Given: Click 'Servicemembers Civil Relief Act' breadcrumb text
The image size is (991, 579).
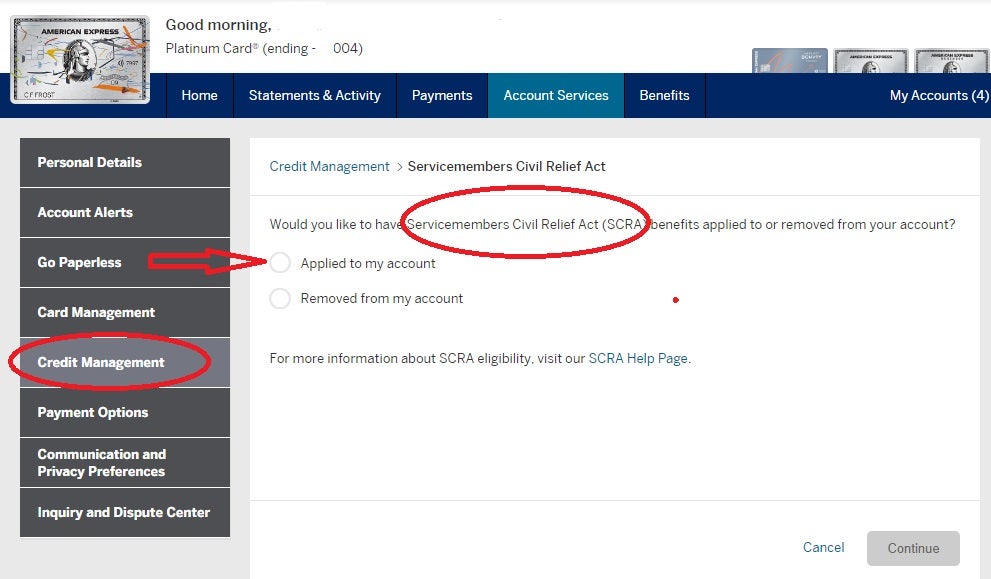Looking at the screenshot, I should (506, 166).
